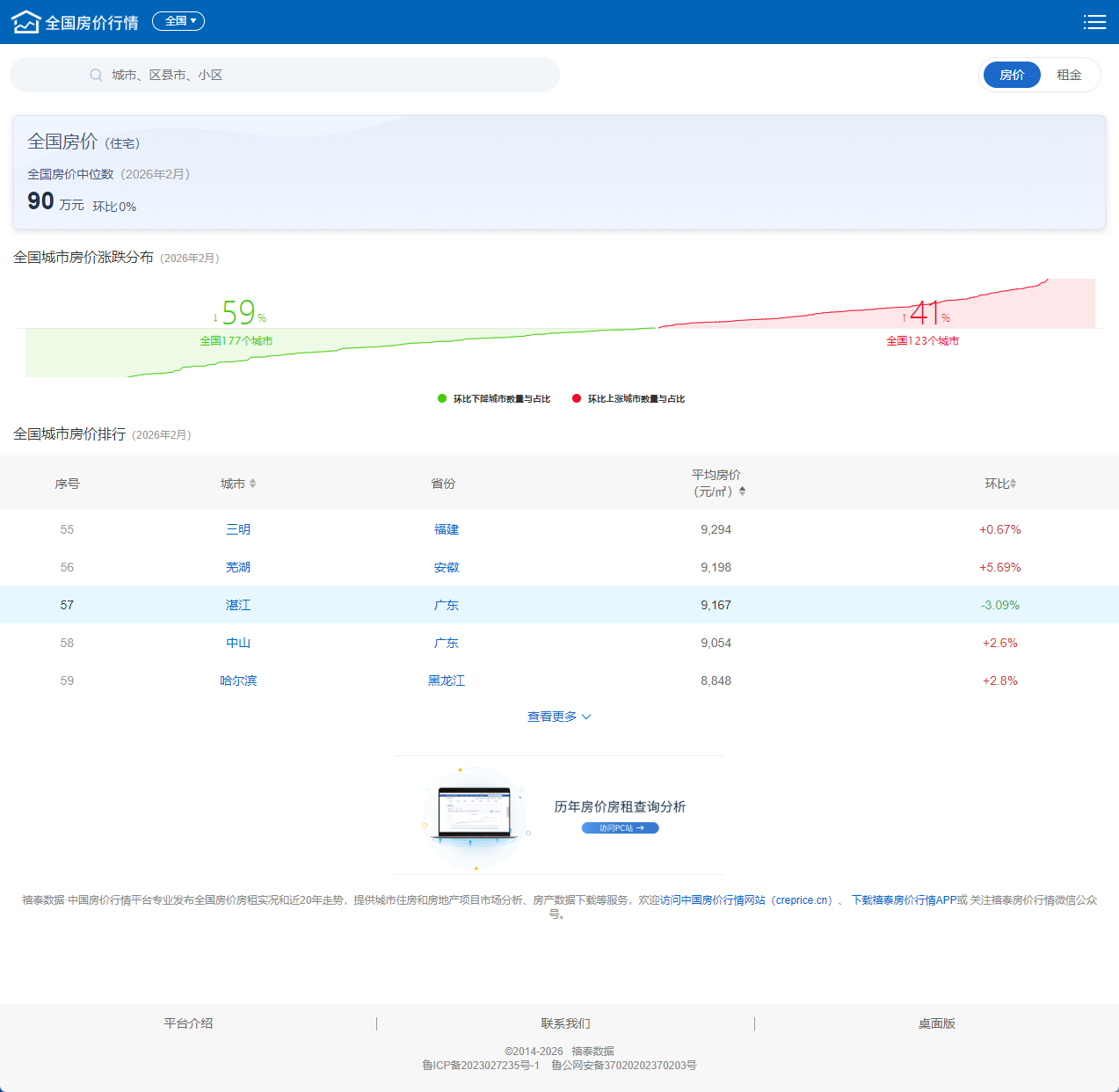Click the search magnifier icon
This screenshot has width=1119, height=1092.
[96, 76]
